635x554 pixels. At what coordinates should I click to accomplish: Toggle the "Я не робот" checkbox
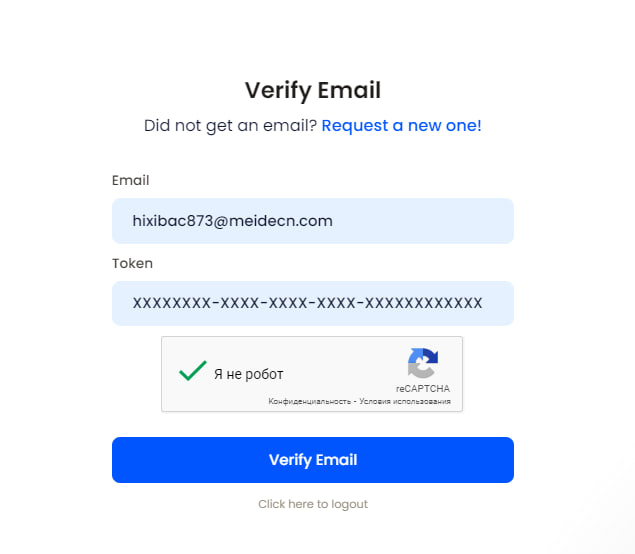pyautogui.click(x=192, y=372)
